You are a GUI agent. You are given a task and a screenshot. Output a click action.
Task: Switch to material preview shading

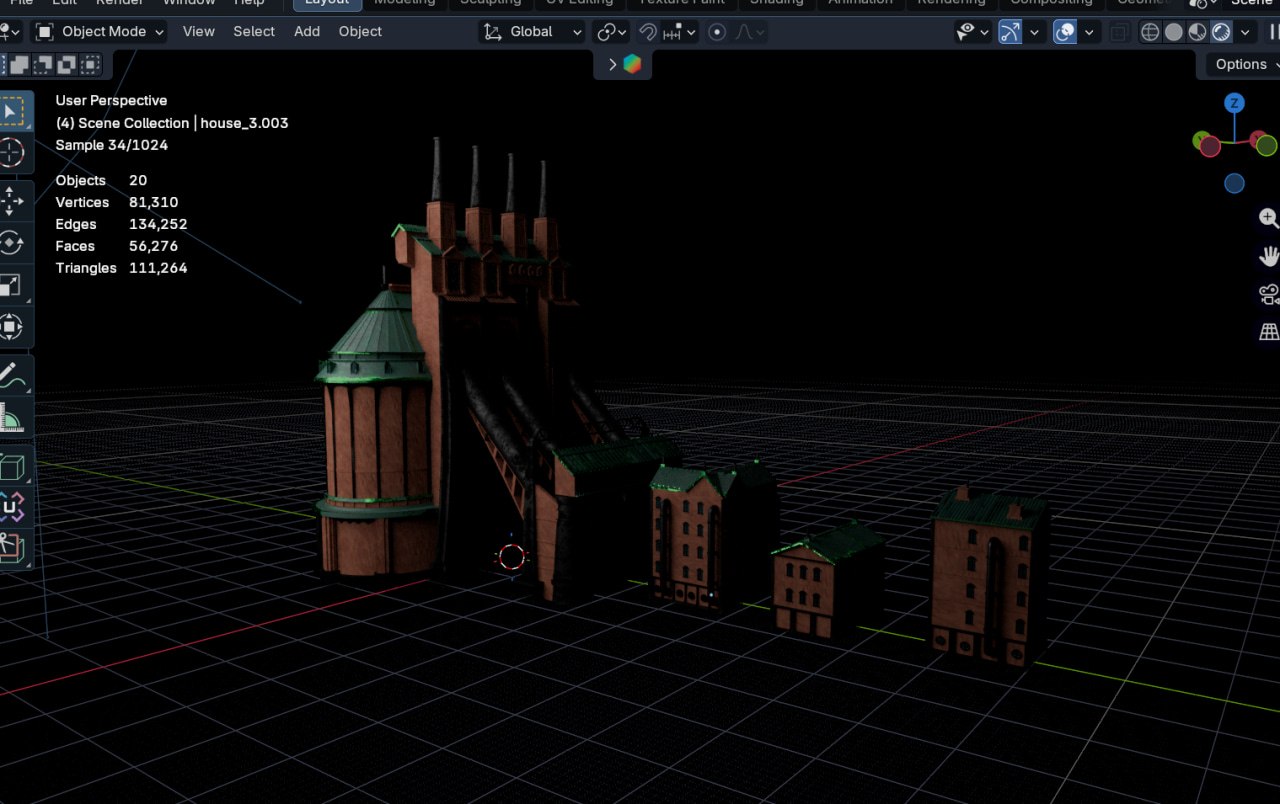click(x=1197, y=32)
